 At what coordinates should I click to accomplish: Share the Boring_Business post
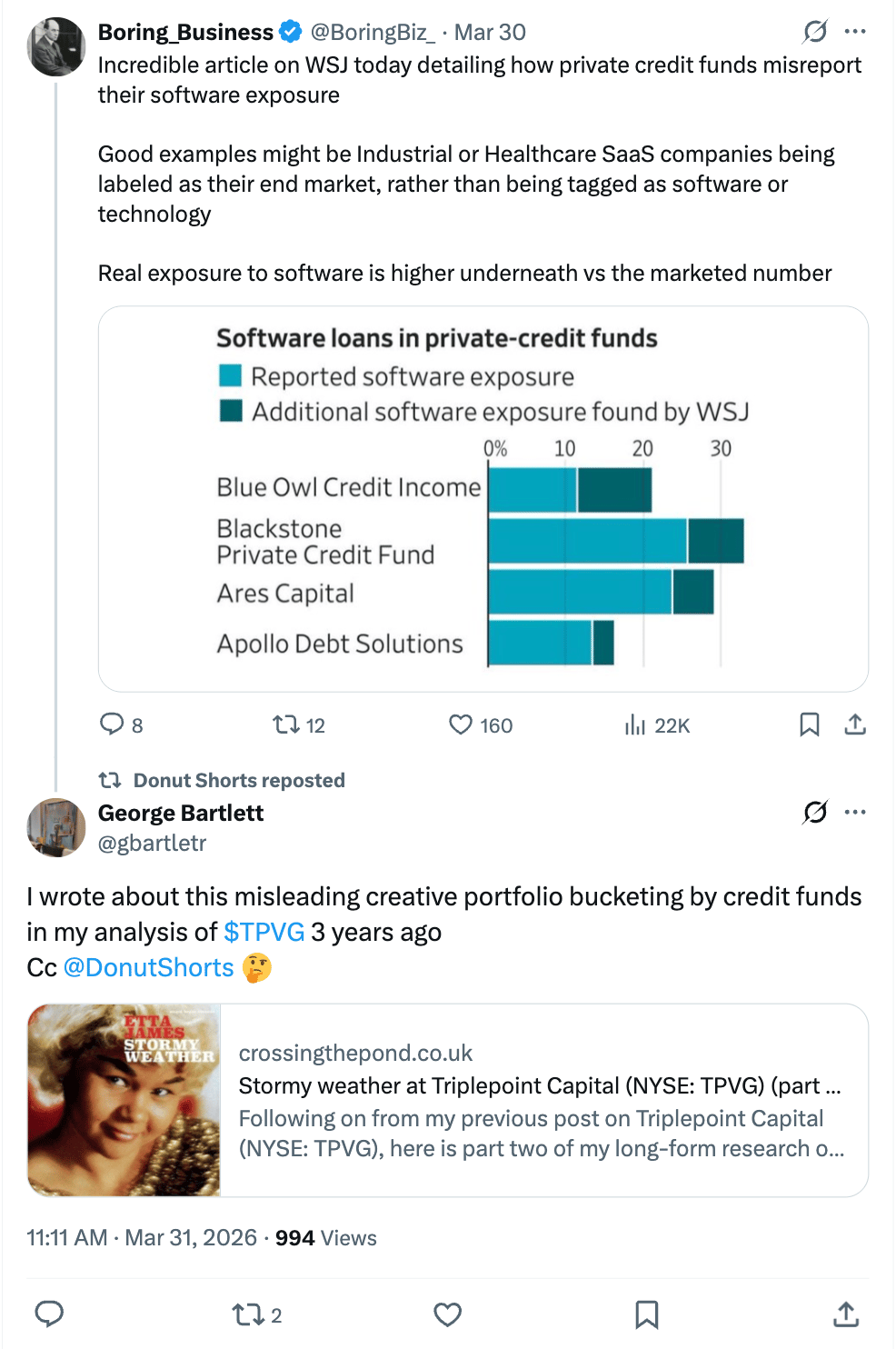tap(855, 724)
